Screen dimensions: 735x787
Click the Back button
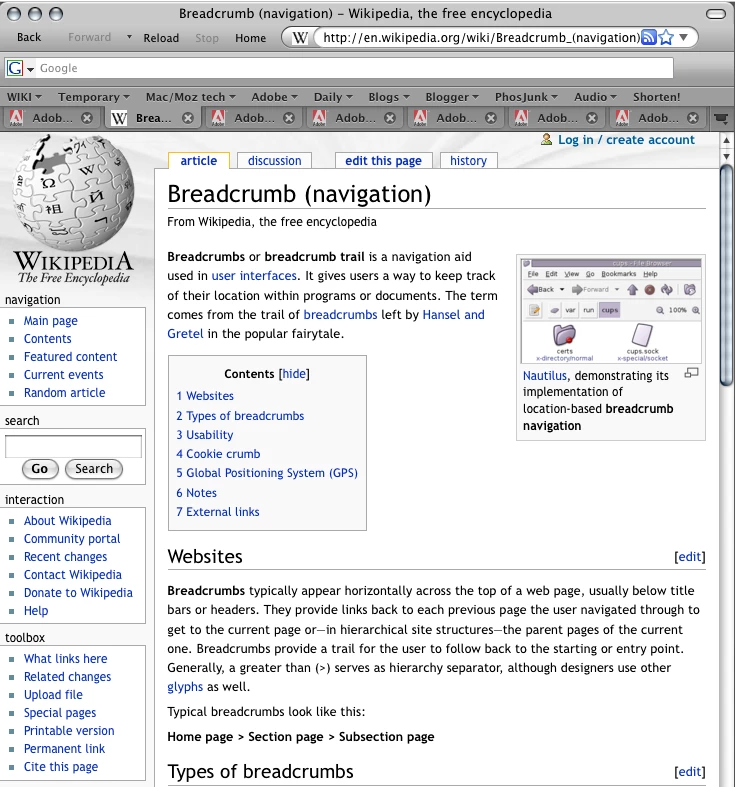coord(29,37)
